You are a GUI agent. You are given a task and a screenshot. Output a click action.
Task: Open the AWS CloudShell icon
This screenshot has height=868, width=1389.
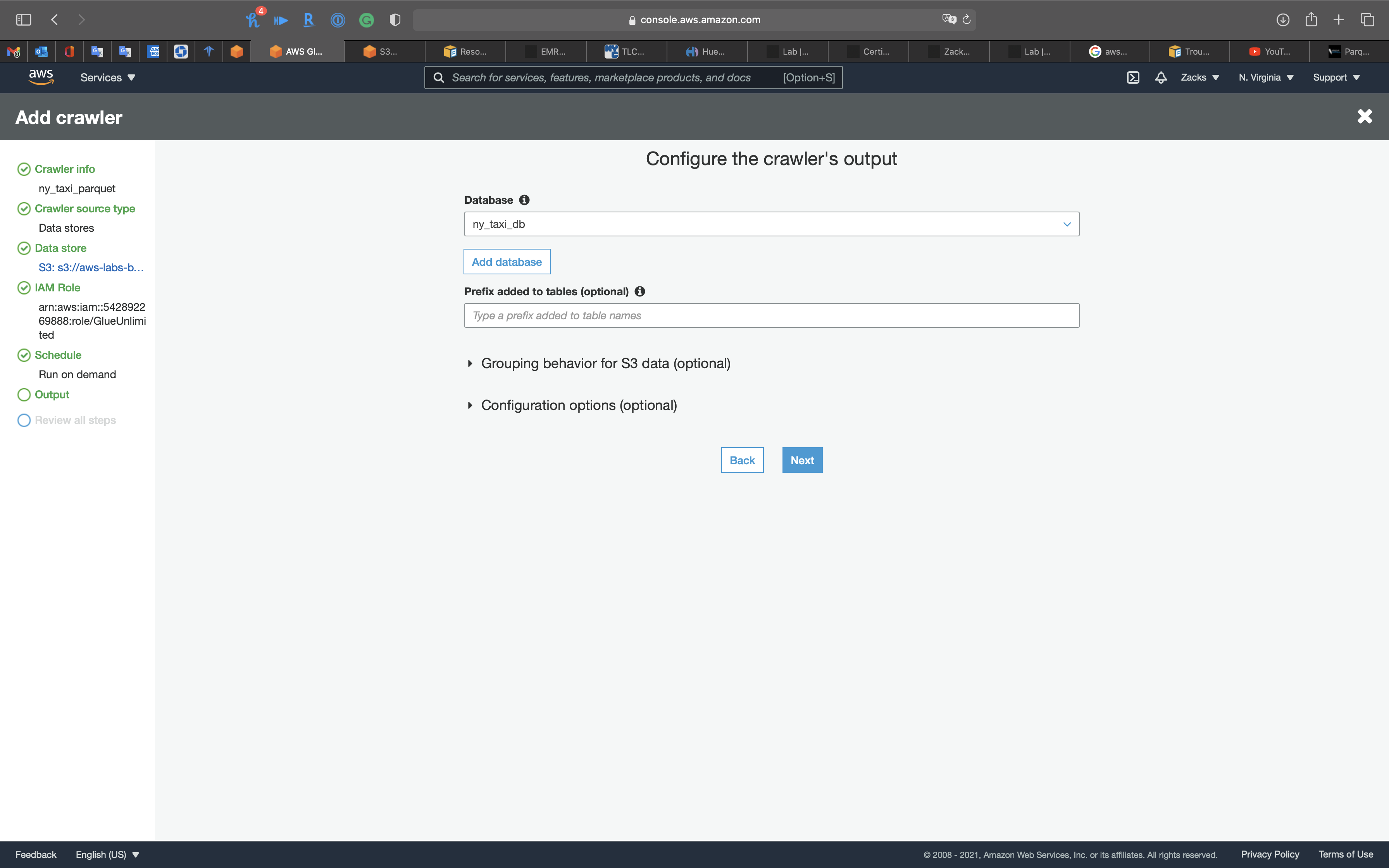point(1132,77)
